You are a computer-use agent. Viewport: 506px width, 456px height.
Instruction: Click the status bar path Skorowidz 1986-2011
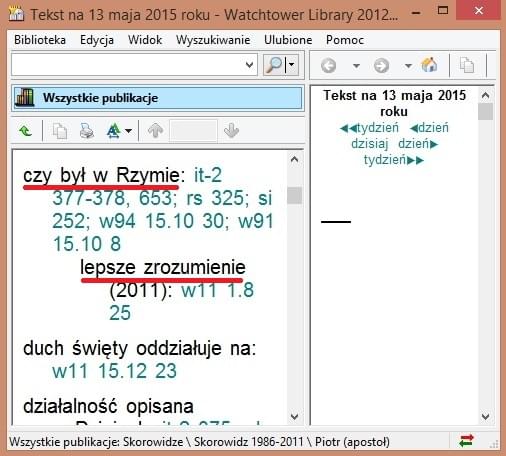[249, 442]
